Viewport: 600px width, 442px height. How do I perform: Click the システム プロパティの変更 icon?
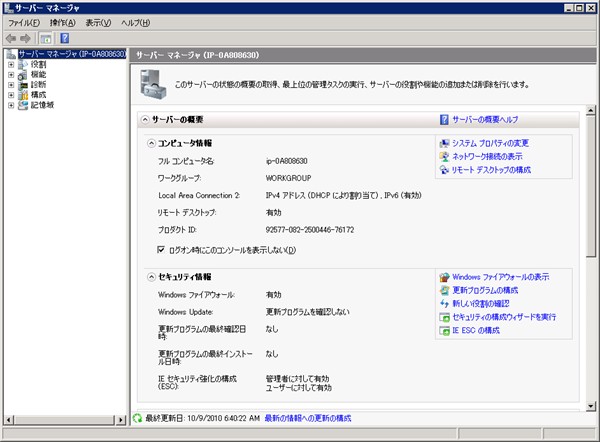pos(444,144)
